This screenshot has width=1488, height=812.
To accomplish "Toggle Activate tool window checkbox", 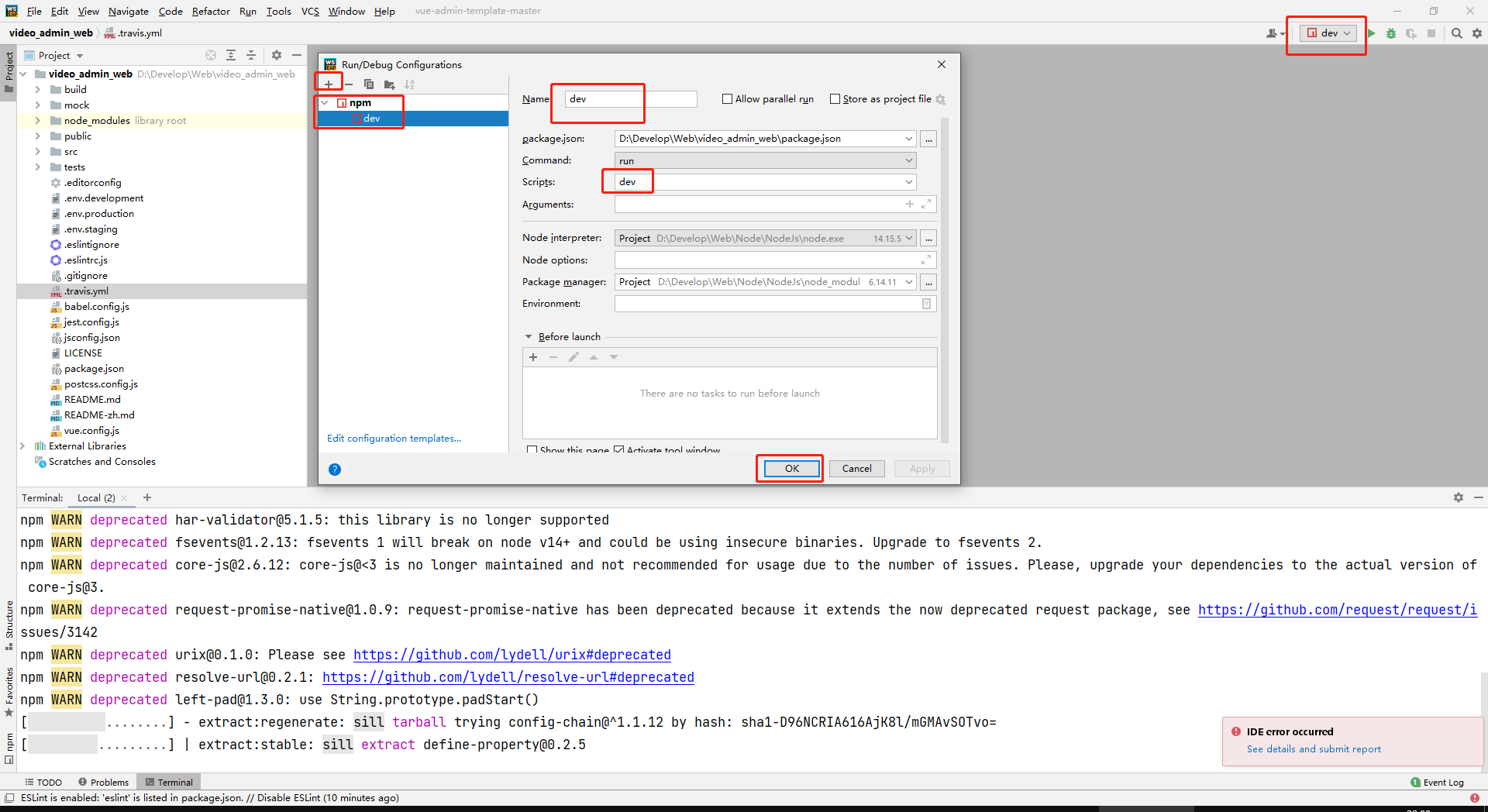I will pyautogui.click(x=618, y=450).
